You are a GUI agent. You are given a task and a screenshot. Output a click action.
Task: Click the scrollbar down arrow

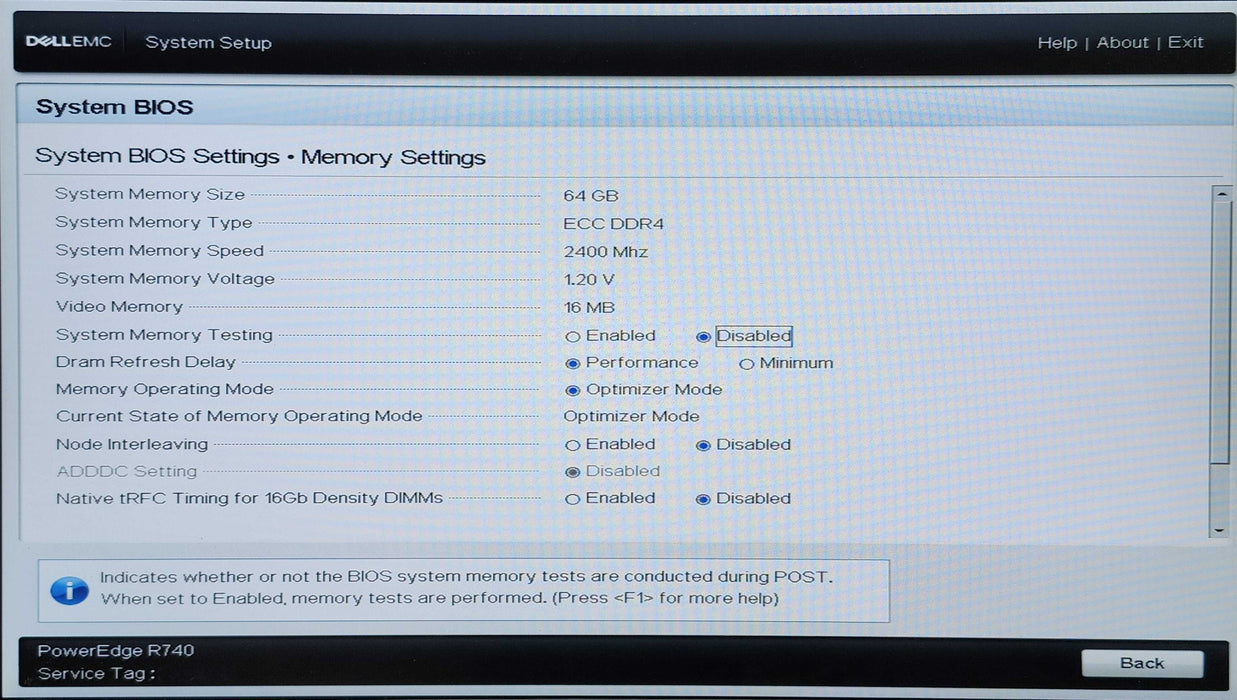[1220, 529]
